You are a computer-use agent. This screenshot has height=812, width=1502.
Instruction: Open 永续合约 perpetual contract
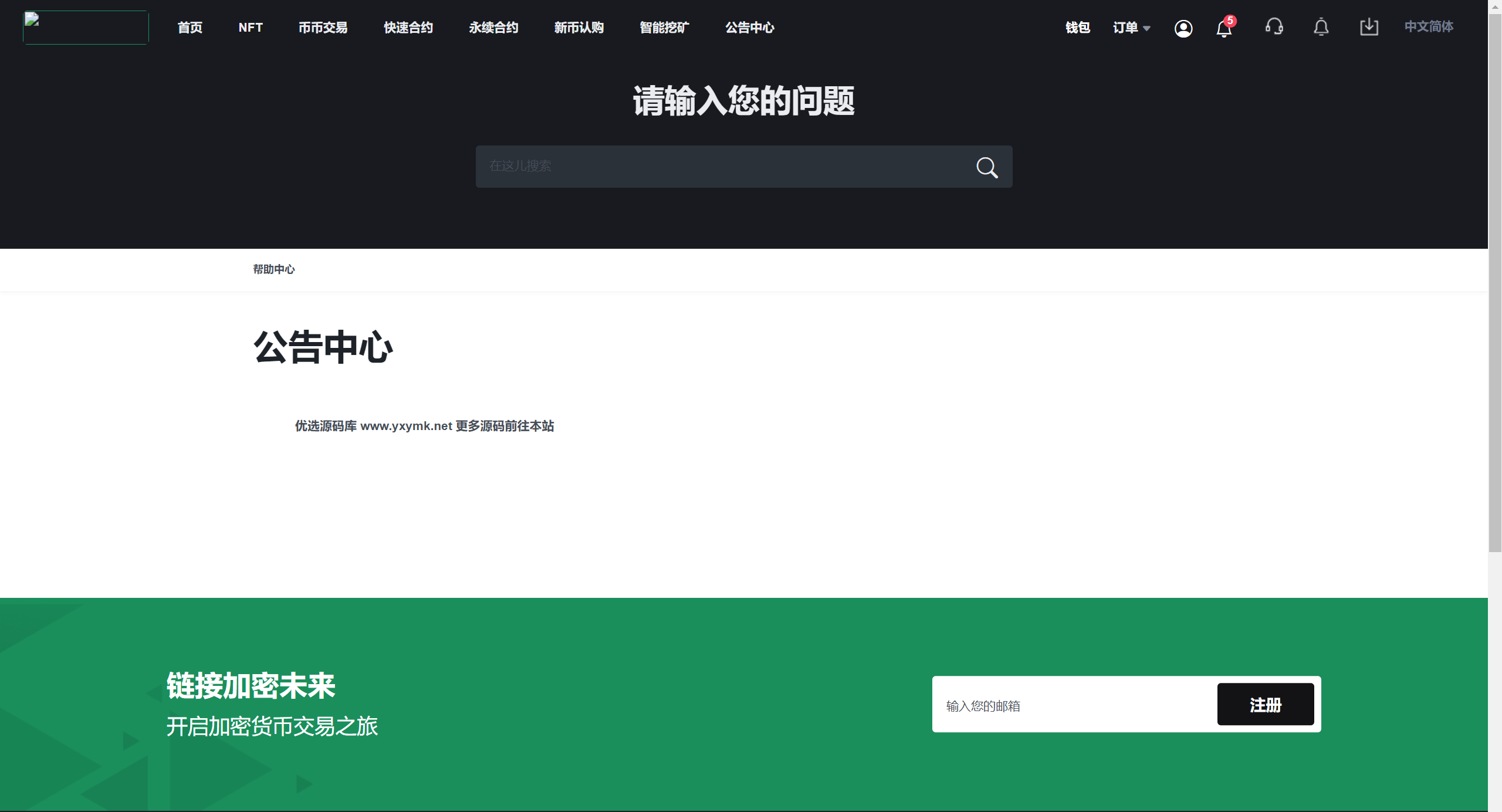(x=493, y=28)
